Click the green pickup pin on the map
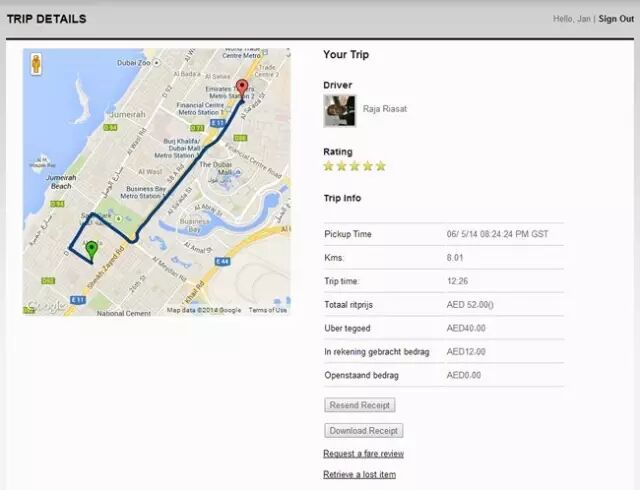Image resolution: width=640 pixels, height=490 pixels. click(92, 251)
